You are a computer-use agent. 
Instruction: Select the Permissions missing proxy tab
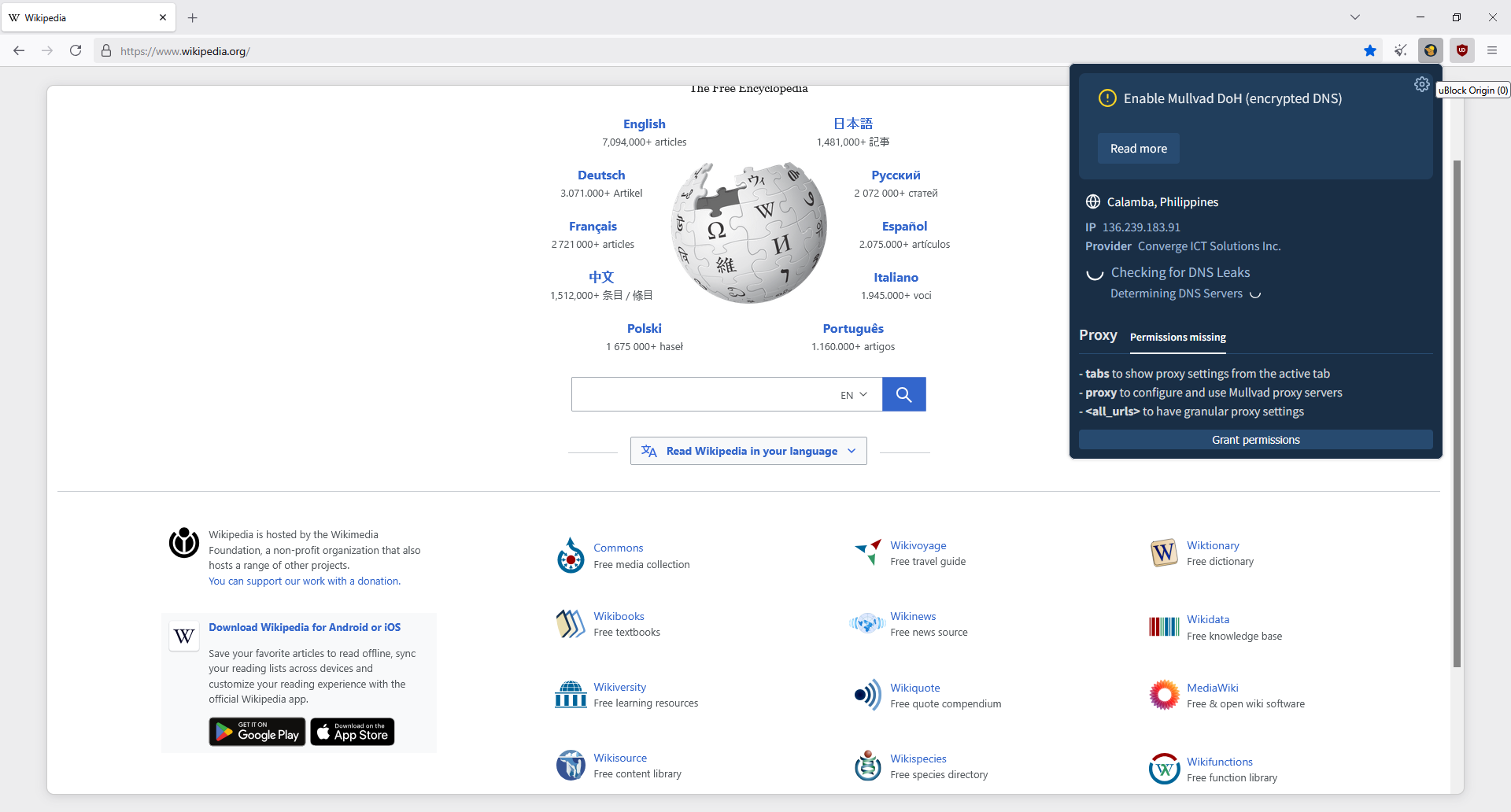[1178, 338]
